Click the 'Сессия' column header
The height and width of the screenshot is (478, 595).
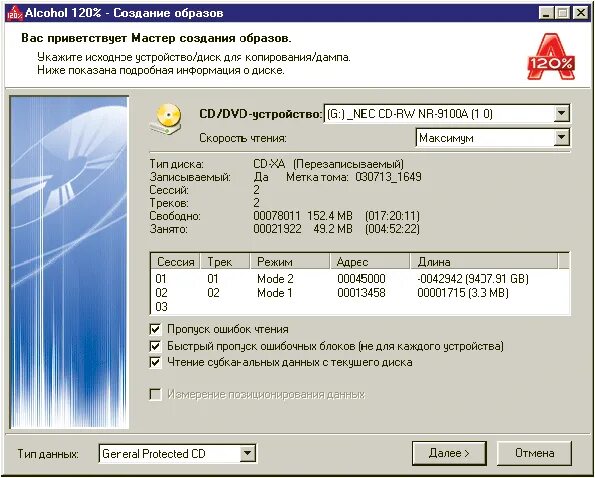coord(175,262)
